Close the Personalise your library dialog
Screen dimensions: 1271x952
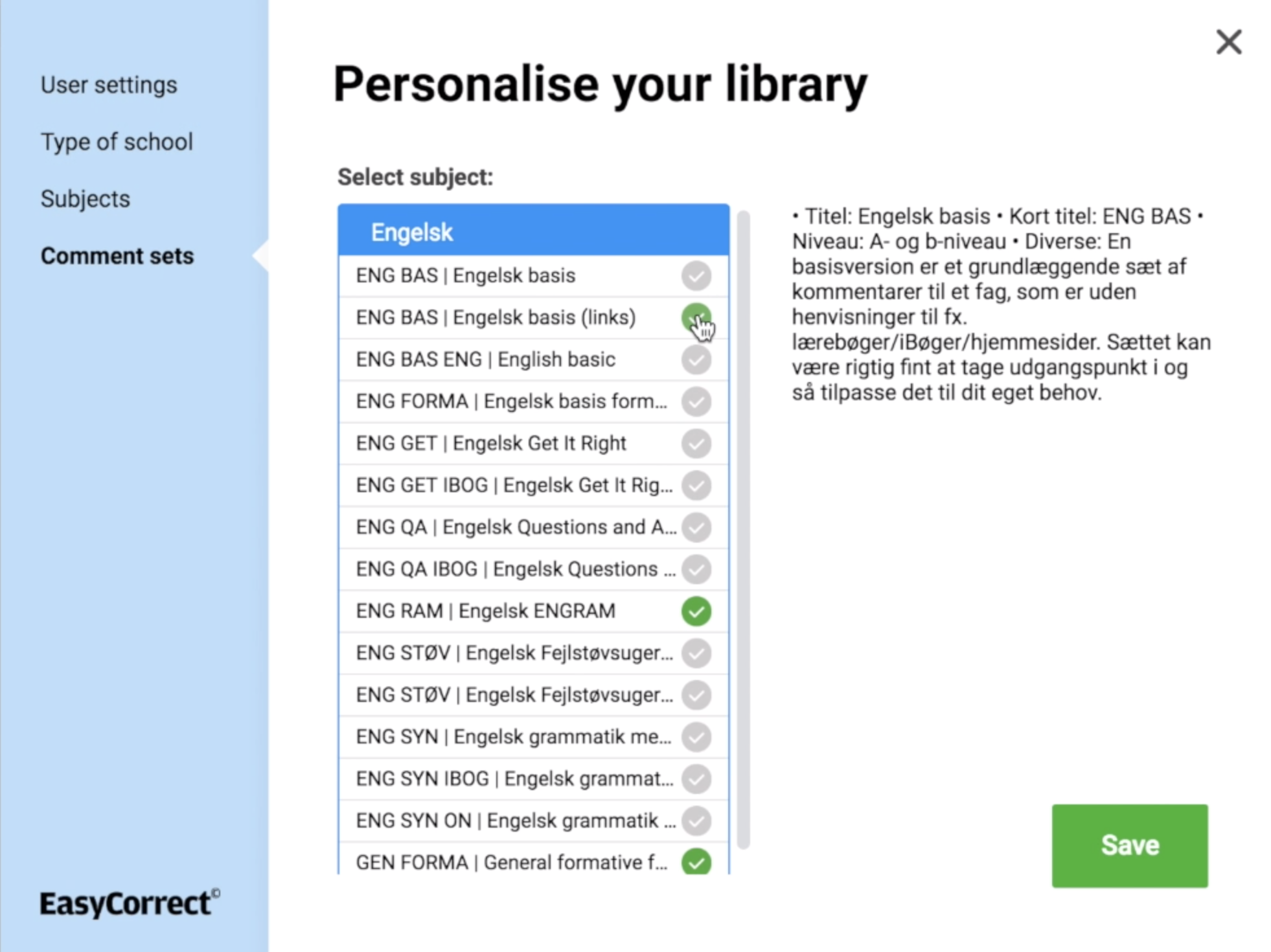pos(1228,42)
